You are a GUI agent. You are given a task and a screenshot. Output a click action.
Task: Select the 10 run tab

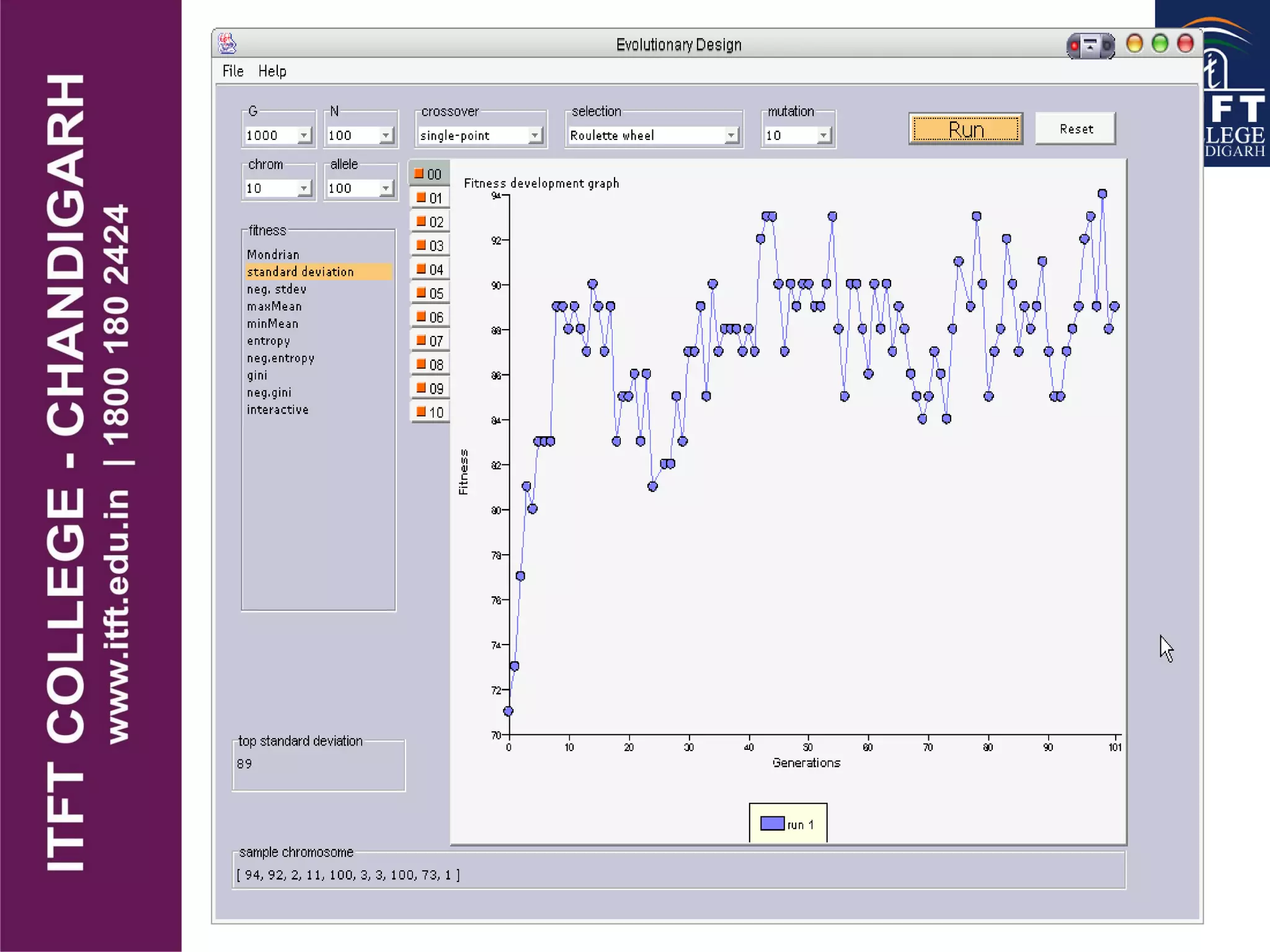[430, 412]
